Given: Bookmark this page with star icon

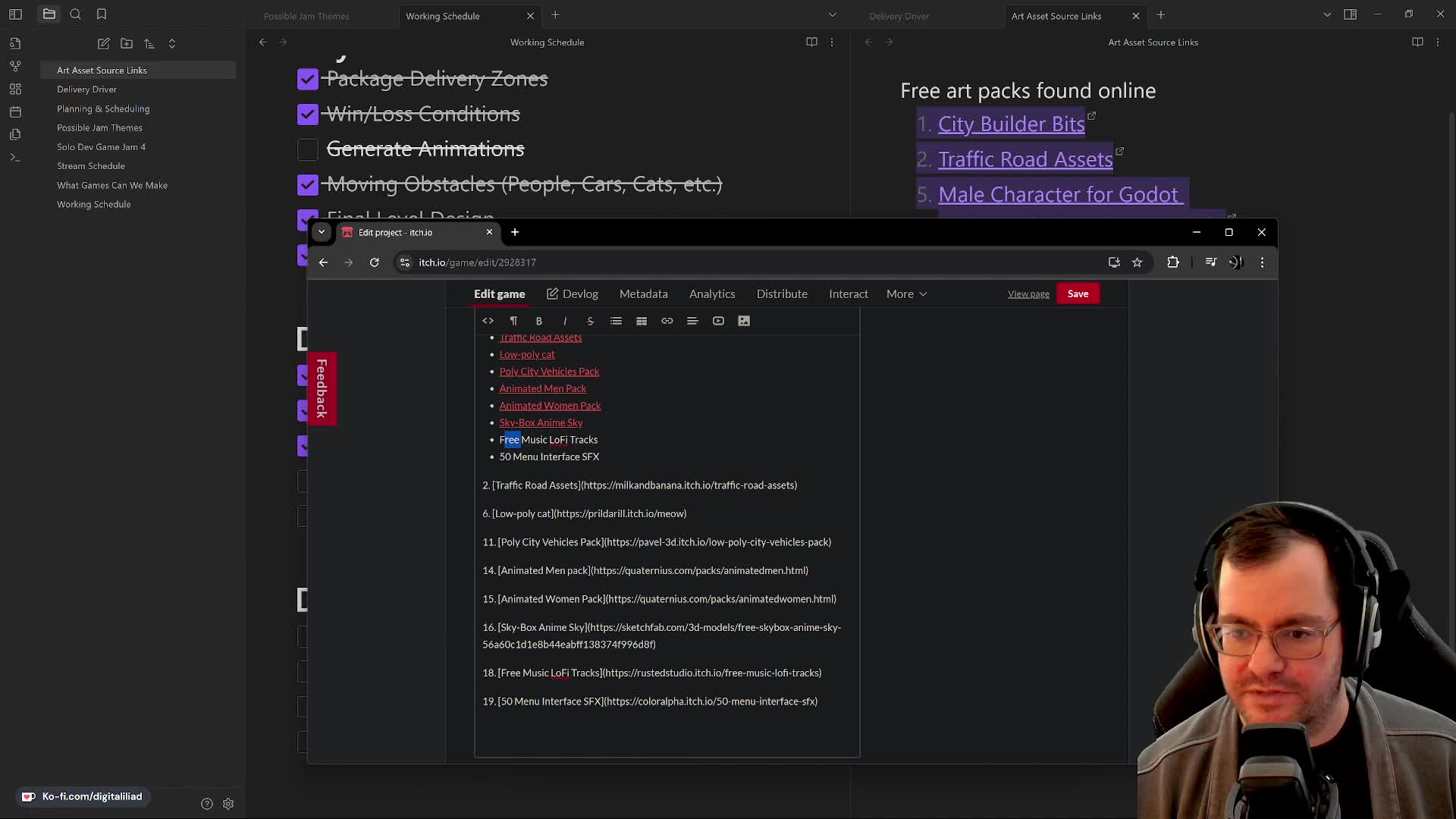Looking at the screenshot, I should pos(1137,262).
